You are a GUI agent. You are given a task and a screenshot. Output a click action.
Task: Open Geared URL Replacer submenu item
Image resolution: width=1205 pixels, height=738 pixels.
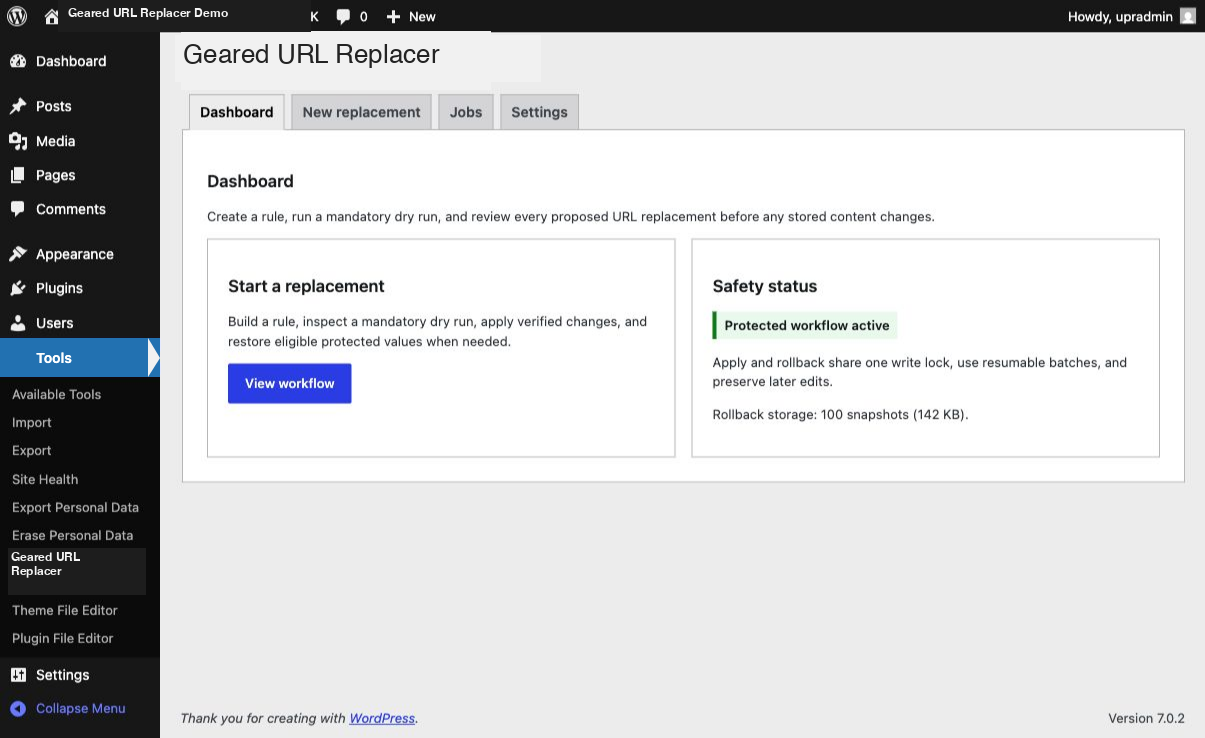[x=45, y=564]
